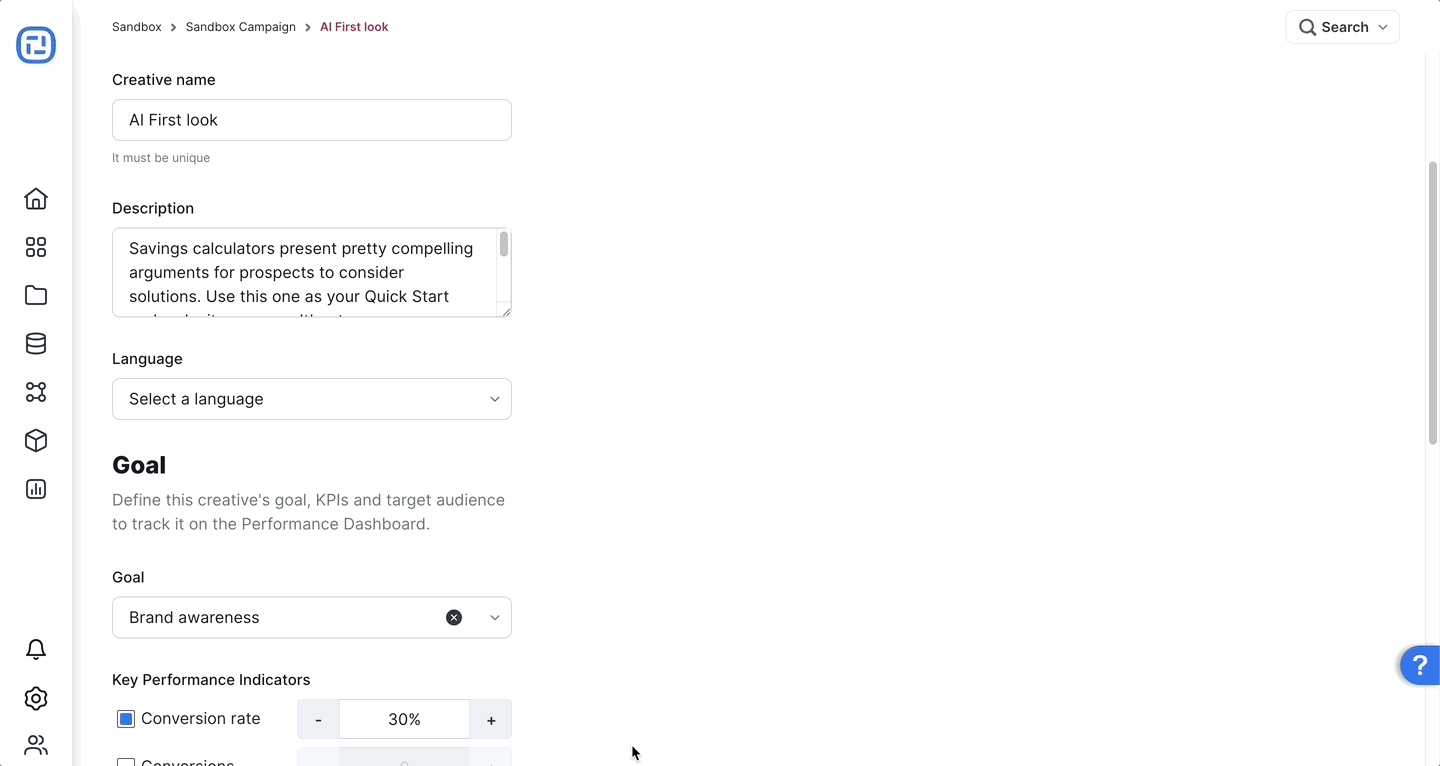The width and height of the screenshot is (1440, 766).
Task: Go to Sandbox Campaign breadcrumb
Action: [241, 27]
